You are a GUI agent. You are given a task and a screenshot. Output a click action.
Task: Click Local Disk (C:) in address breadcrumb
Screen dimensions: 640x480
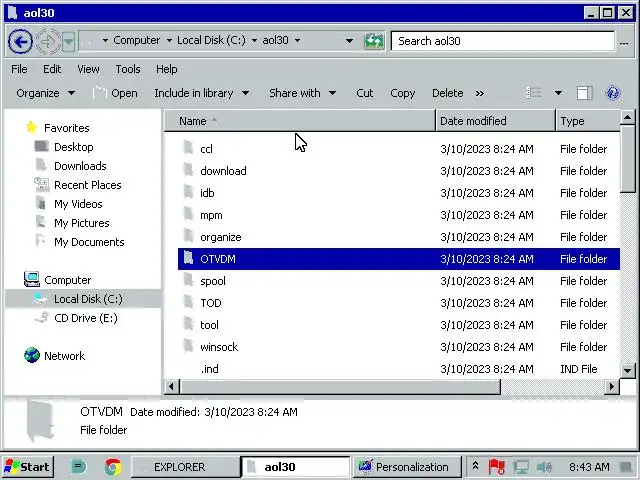point(211,40)
